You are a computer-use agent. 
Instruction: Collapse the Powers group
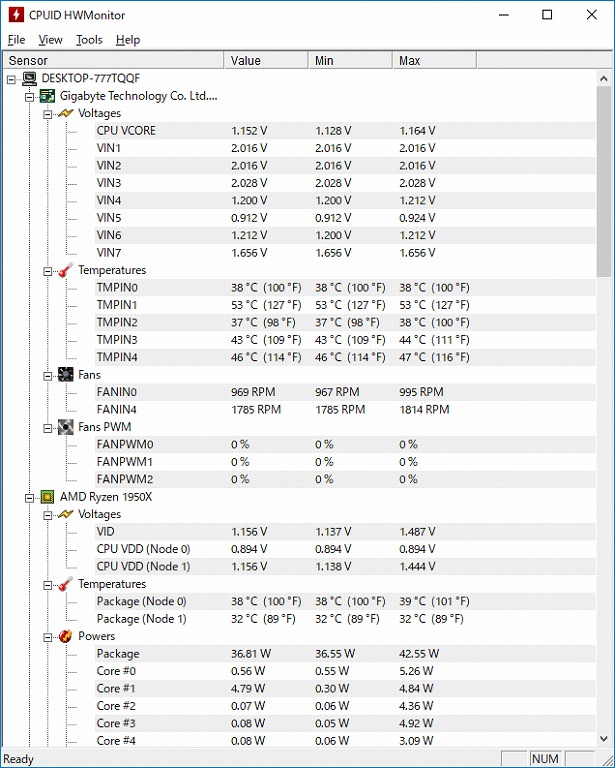pos(47,637)
